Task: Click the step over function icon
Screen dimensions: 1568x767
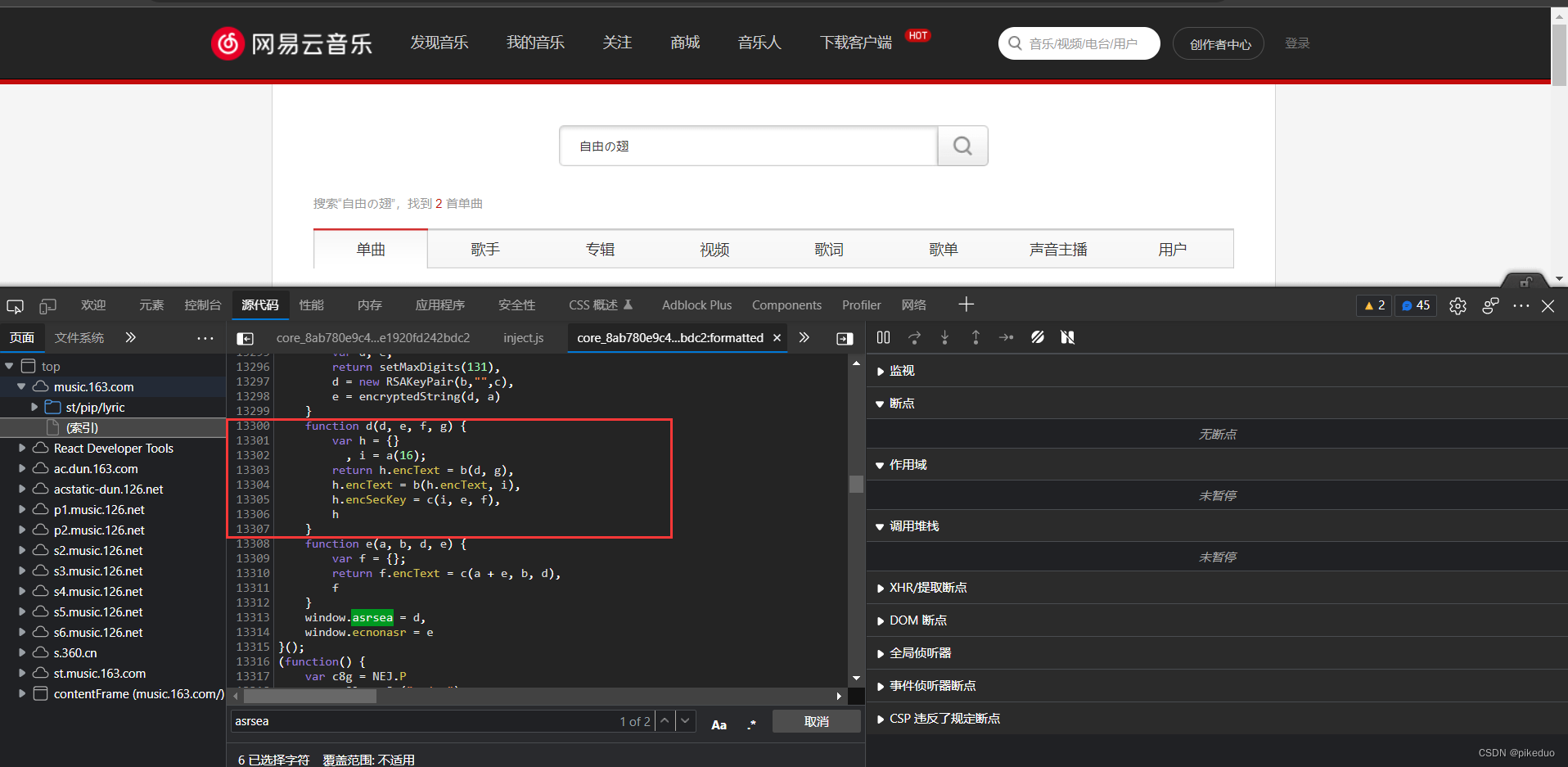Action: click(x=914, y=337)
